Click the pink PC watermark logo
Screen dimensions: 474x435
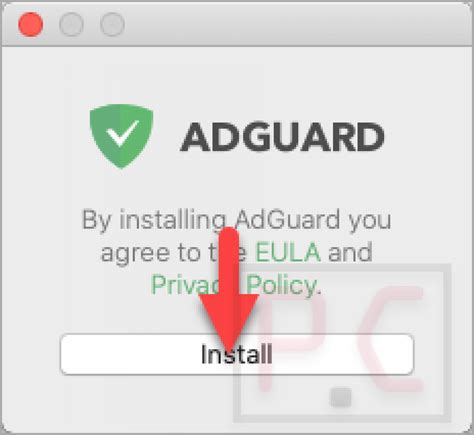tap(342, 342)
